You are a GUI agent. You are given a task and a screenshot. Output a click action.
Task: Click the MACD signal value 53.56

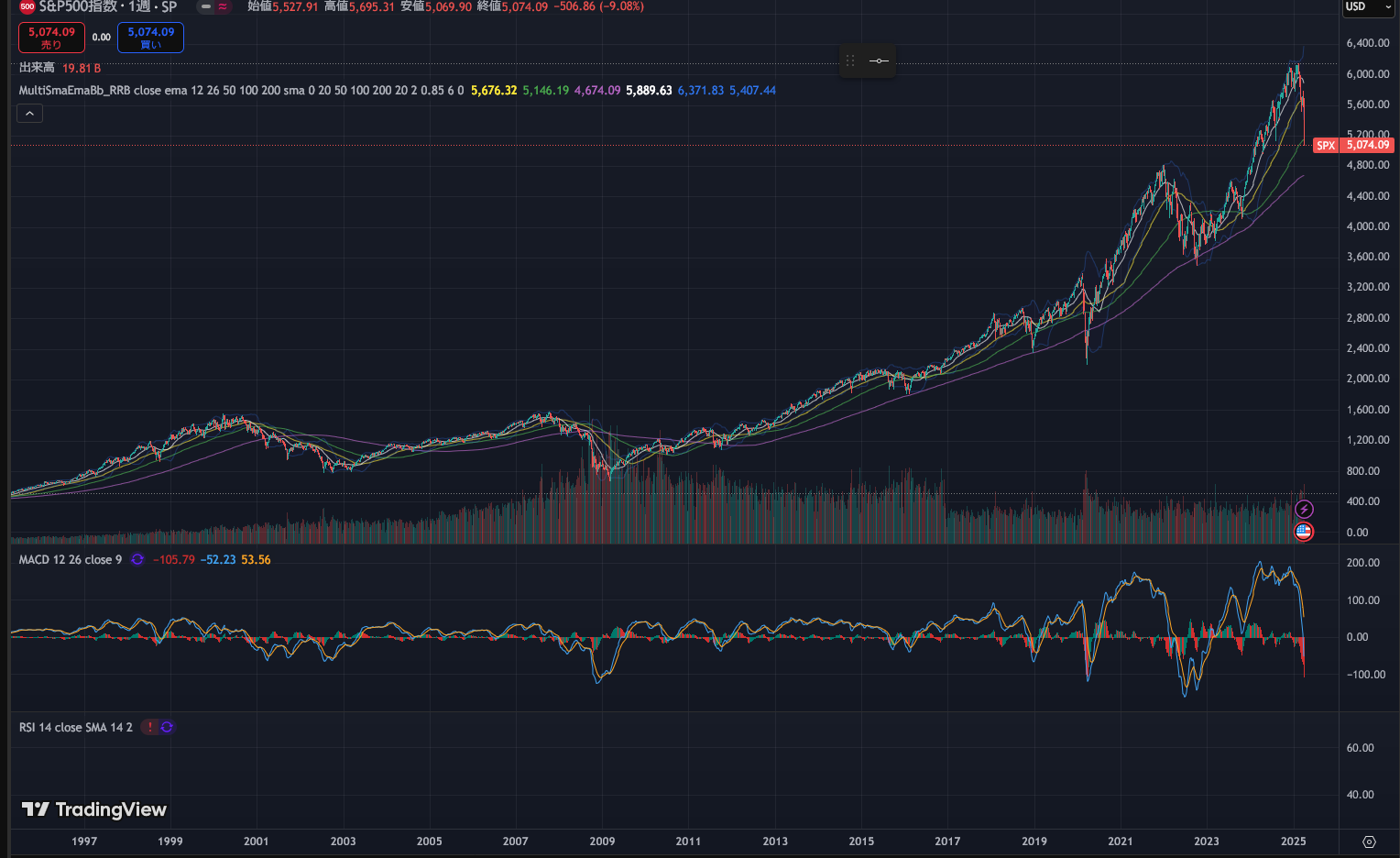pos(256,560)
